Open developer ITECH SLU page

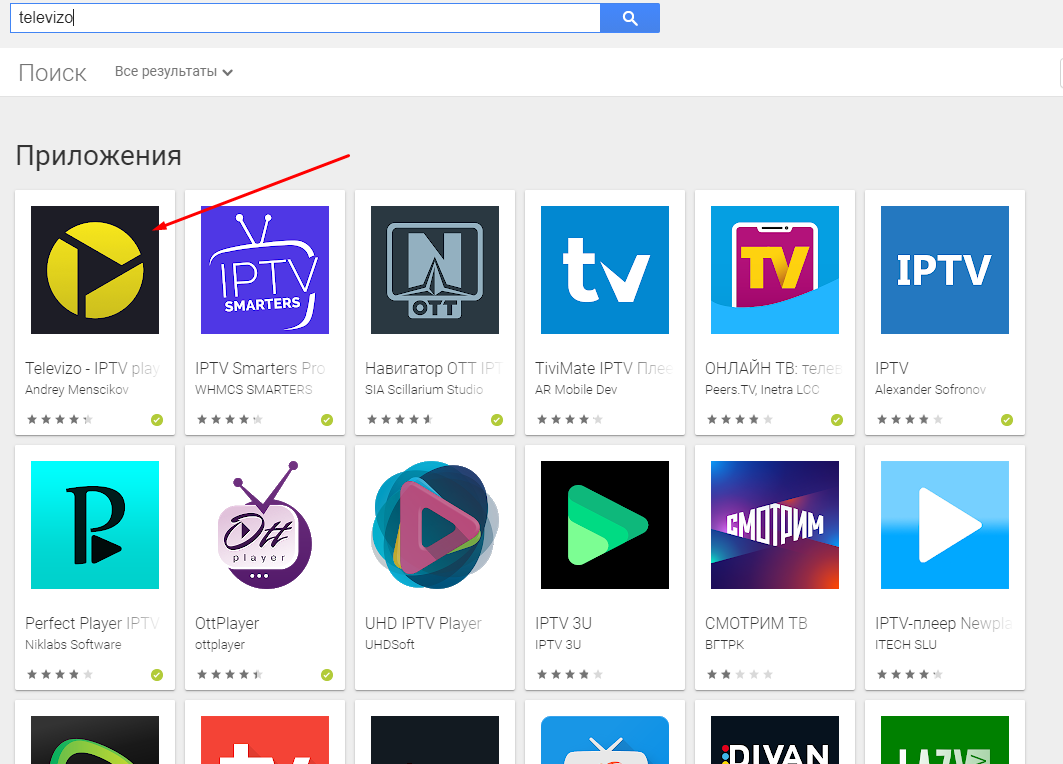click(x=906, y=645)
